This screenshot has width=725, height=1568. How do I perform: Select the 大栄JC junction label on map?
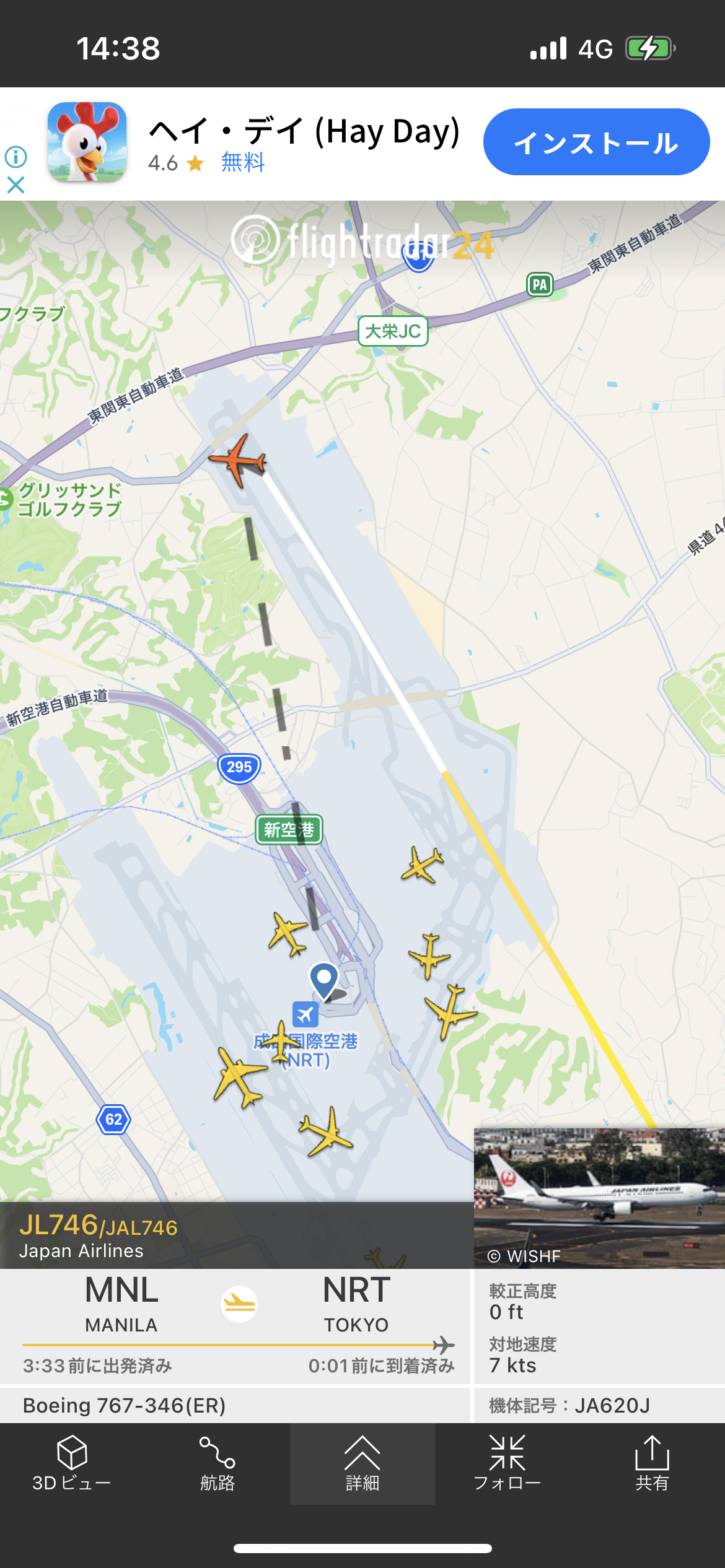click(x=393, y=331)
